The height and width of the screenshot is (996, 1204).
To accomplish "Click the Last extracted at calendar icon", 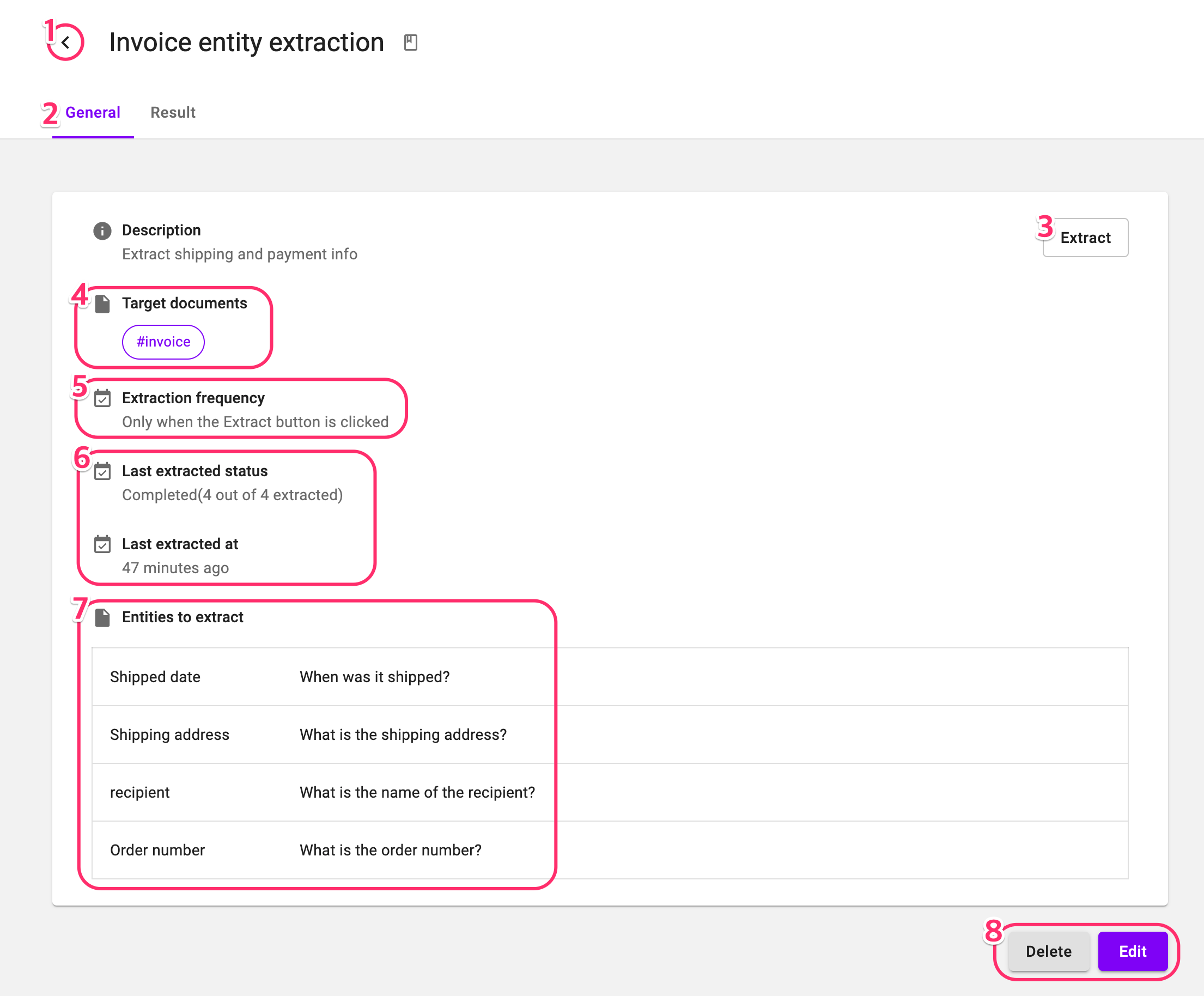I will (x=102, y=544).
